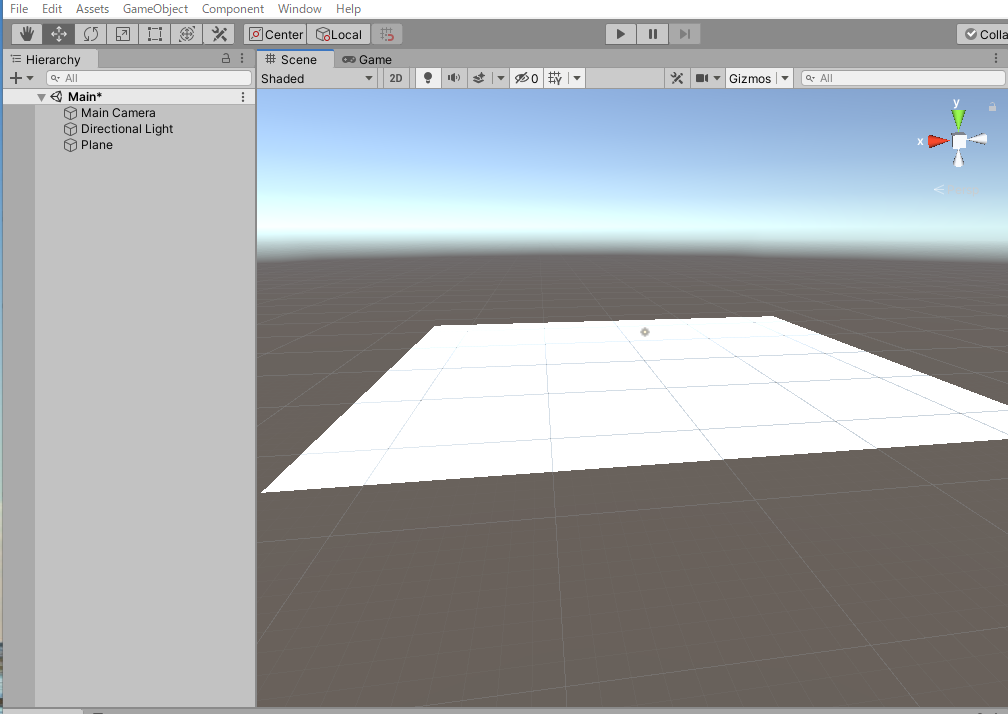This screenshot has width=1008, height=714.
Task: Toggle scene view lighting
Action: [x=428, y=77]
